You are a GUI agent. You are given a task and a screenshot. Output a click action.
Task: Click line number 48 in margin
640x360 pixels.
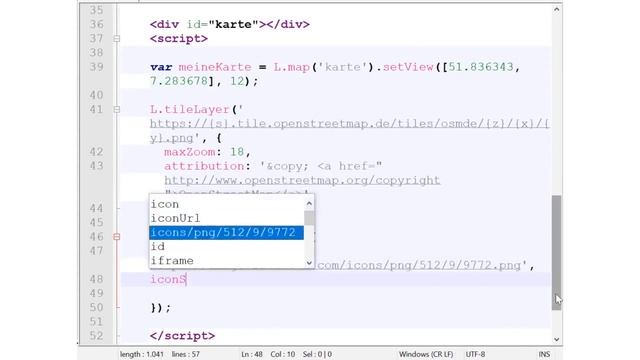97,279
